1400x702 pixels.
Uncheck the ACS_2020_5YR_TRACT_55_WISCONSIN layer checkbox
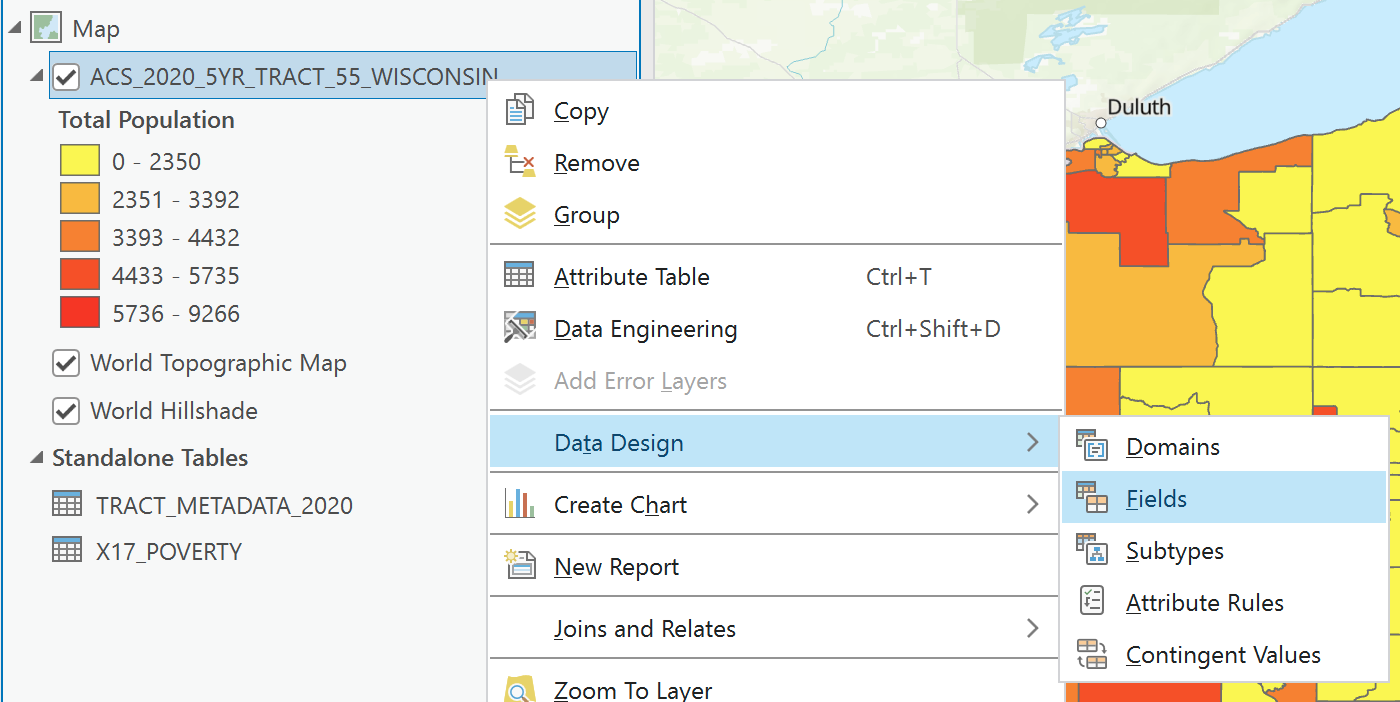click(x=66, y=77)
